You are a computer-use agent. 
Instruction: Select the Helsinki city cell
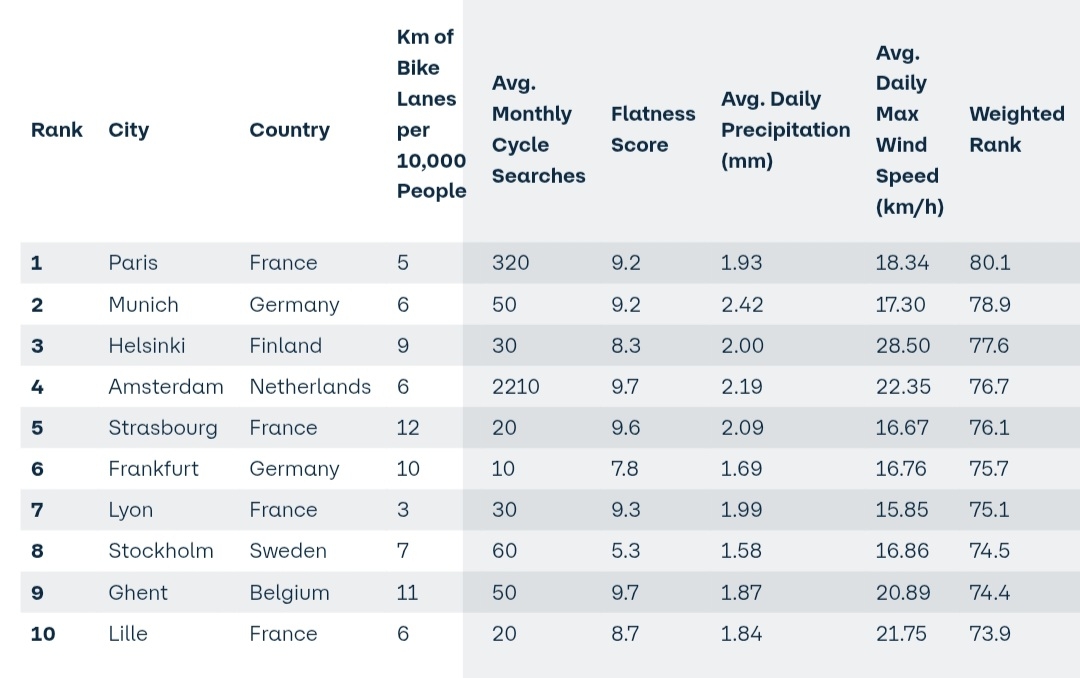146,346
